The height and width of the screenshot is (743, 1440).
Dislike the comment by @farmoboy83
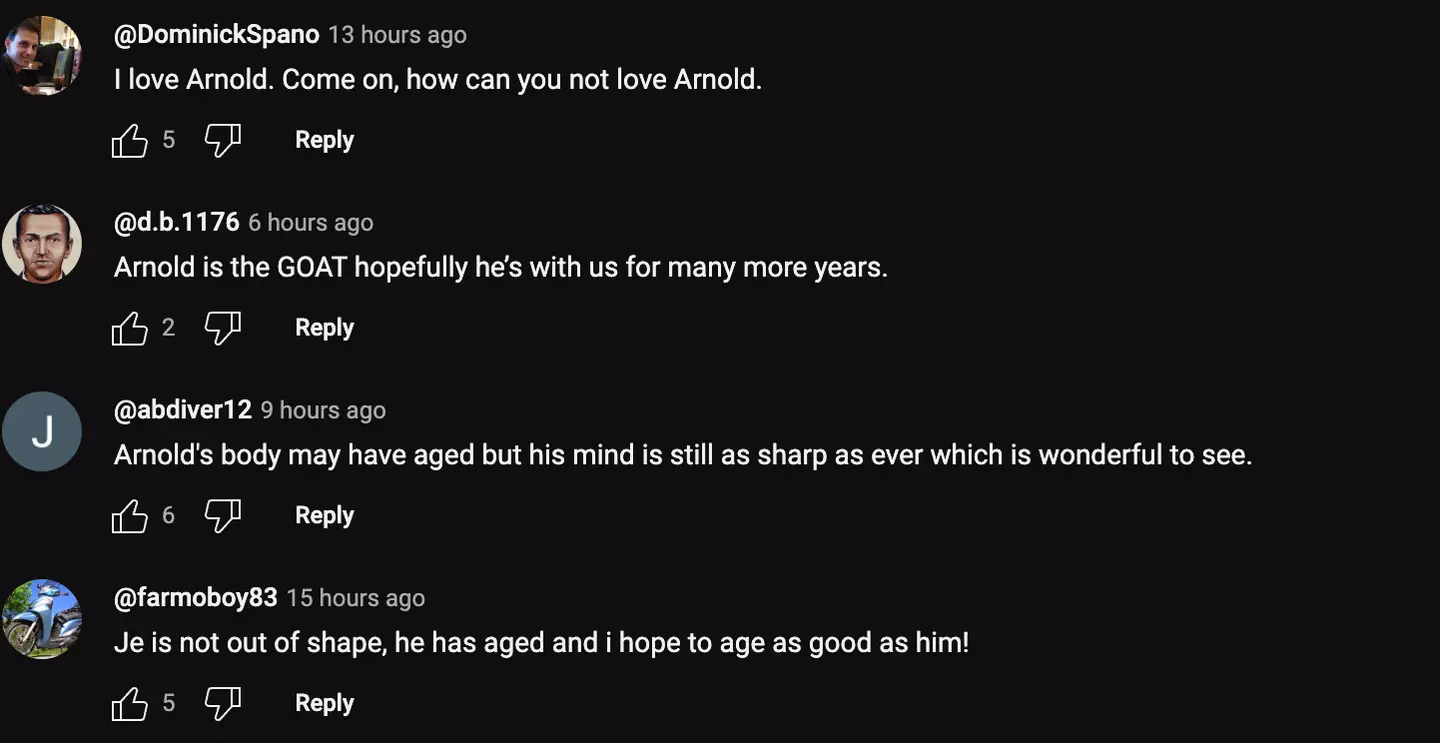point(222,704)
